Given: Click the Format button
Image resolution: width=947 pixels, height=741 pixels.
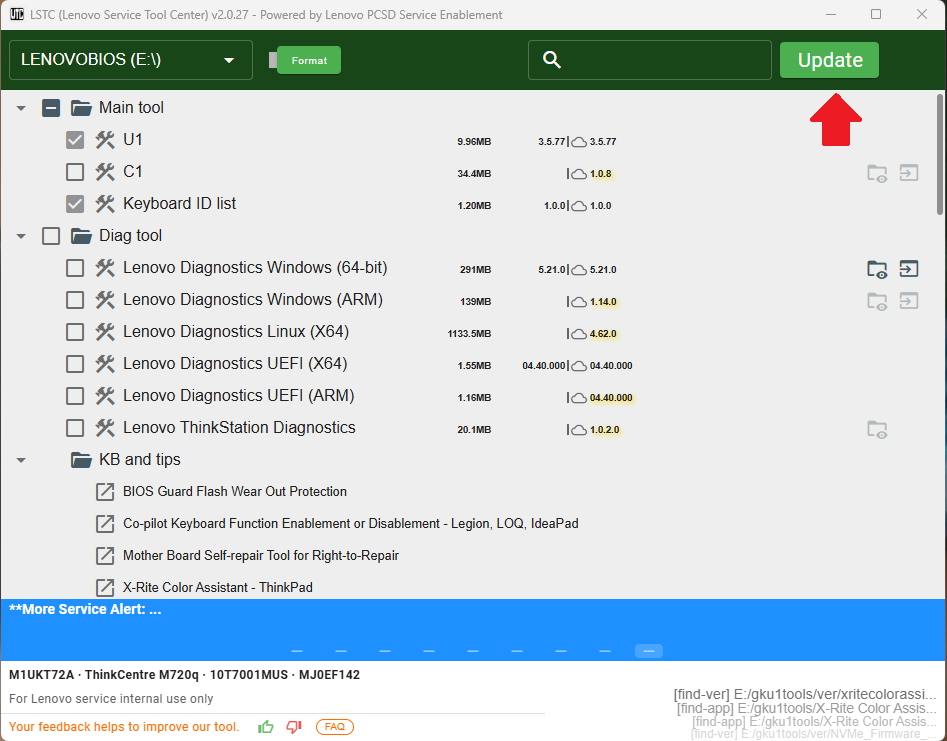Looking at the screenshot, I should pos(309,60).
